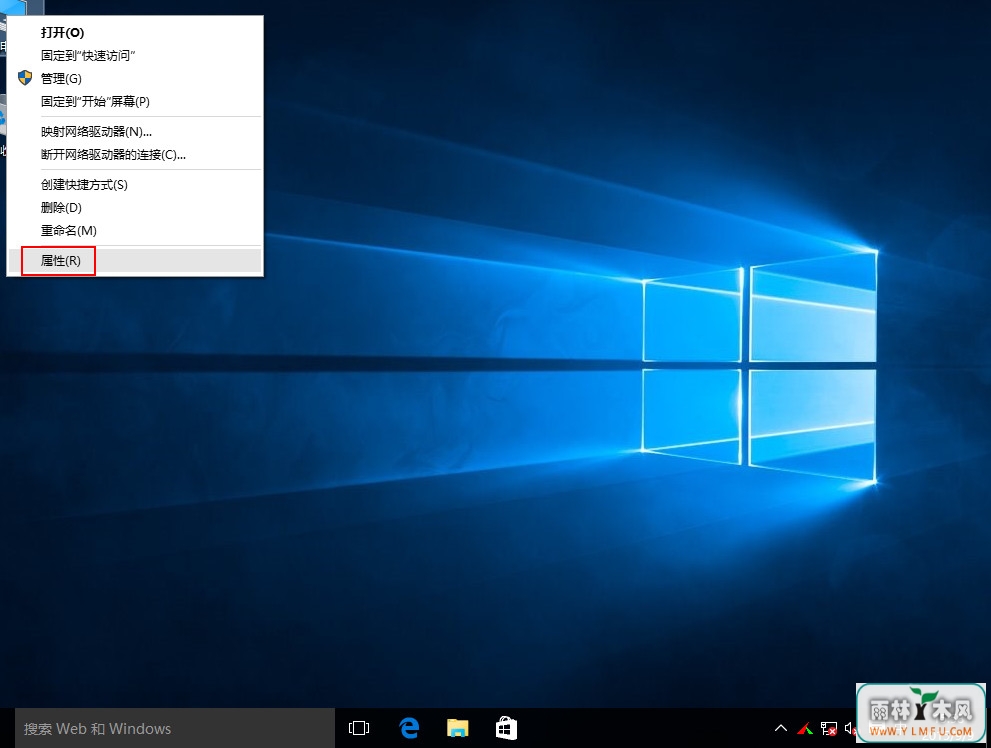Screen dimensions: 991x748
Task: Click the red-green tray application icon
Action: 805,729
